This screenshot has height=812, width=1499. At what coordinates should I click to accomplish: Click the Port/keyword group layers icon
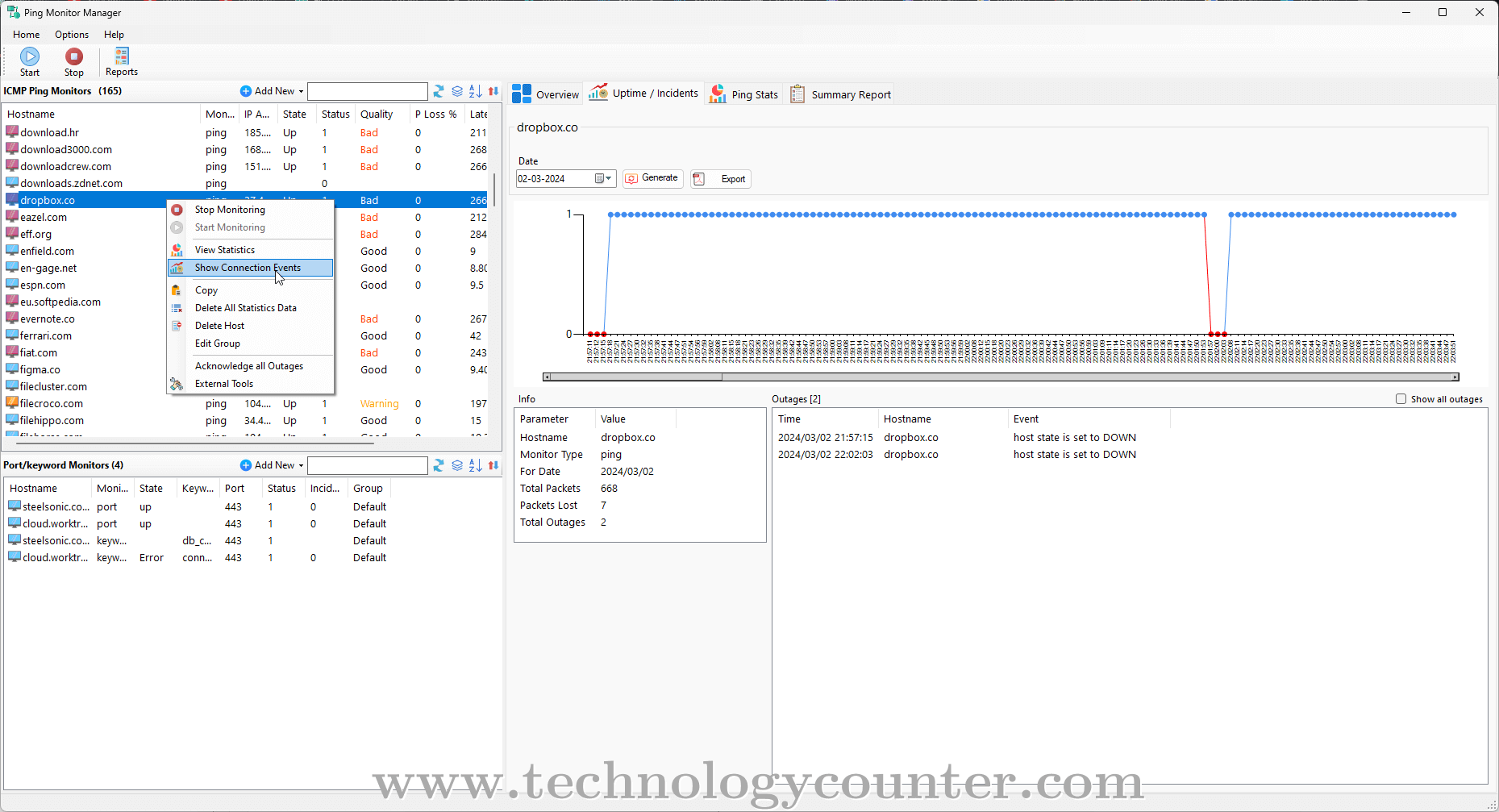coord(457,465)
